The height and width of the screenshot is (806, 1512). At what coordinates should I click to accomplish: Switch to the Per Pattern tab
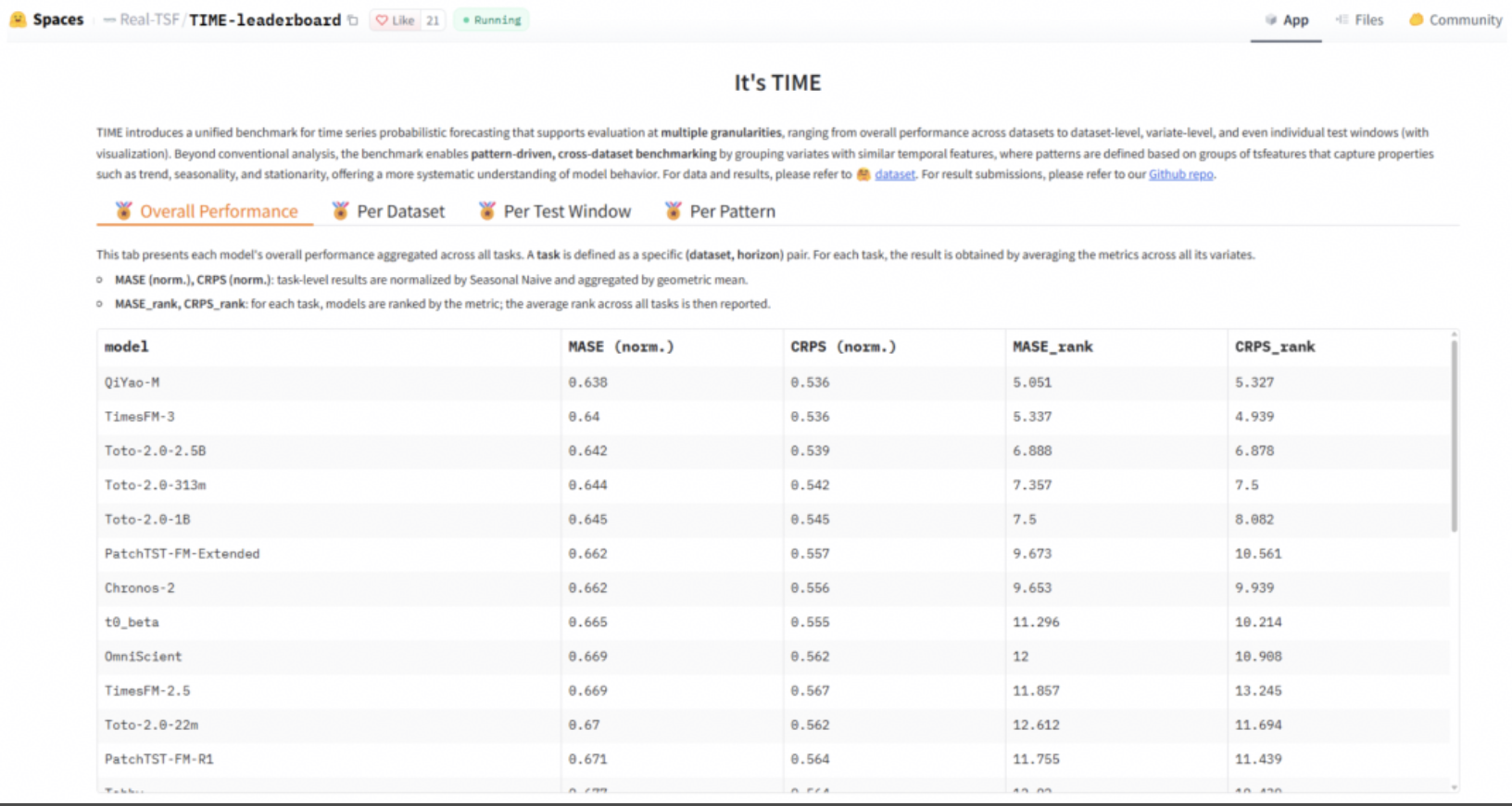tap(720, 211)
